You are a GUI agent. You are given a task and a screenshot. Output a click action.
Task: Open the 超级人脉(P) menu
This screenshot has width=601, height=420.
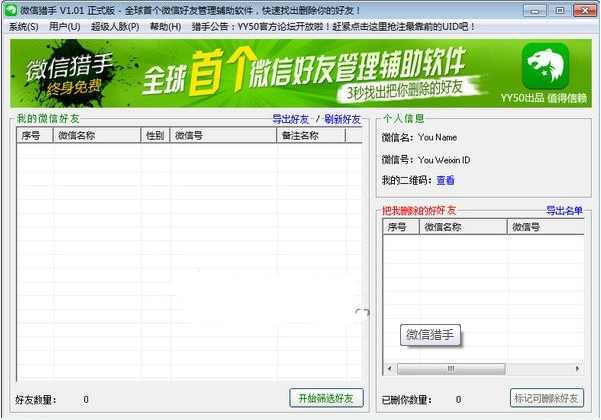[115, 27]
